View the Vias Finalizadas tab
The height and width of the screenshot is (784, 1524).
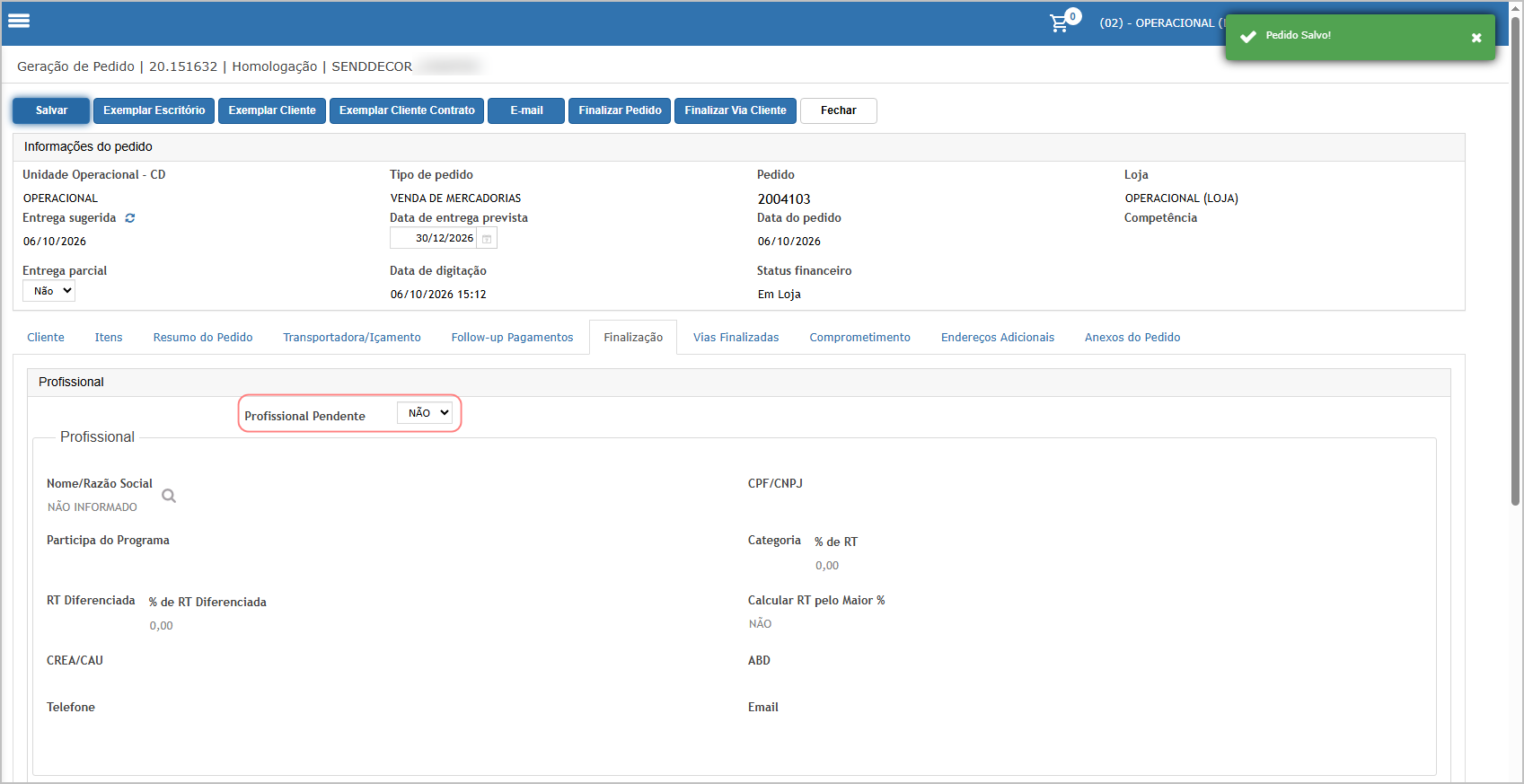click(736, 338)
